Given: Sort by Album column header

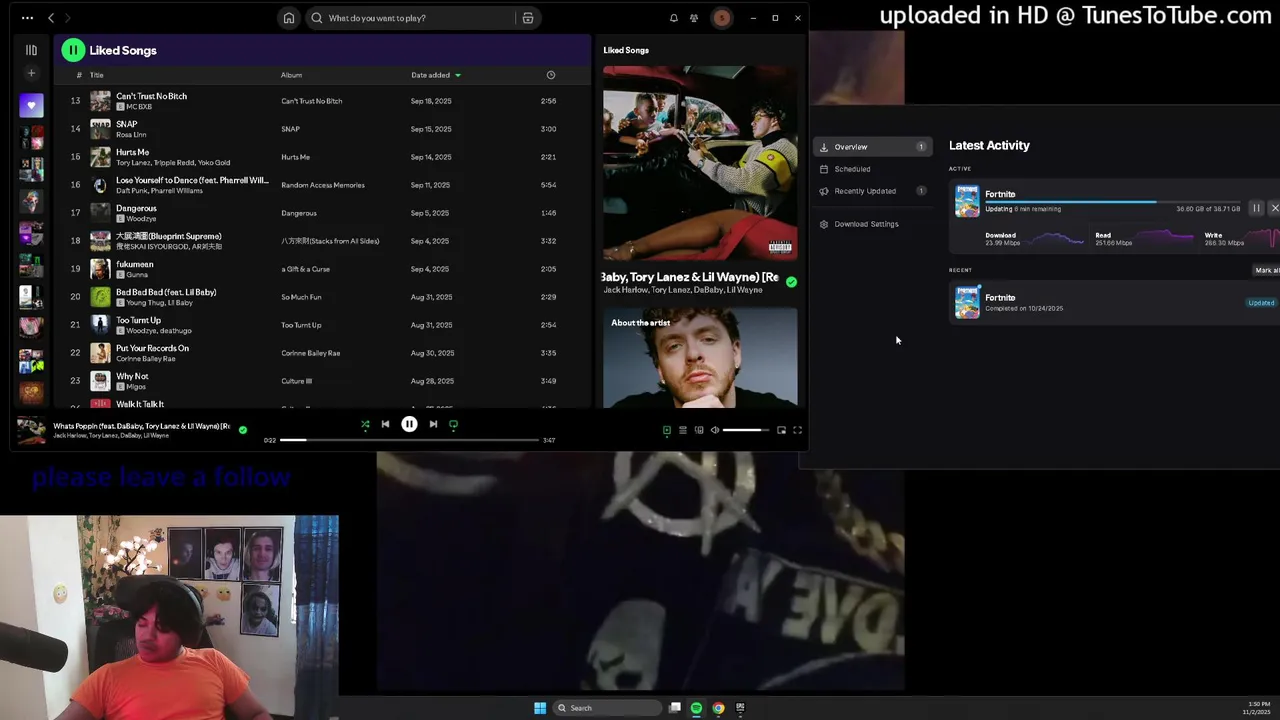Looking at the screenshot, I should click(x=291, y=75).
